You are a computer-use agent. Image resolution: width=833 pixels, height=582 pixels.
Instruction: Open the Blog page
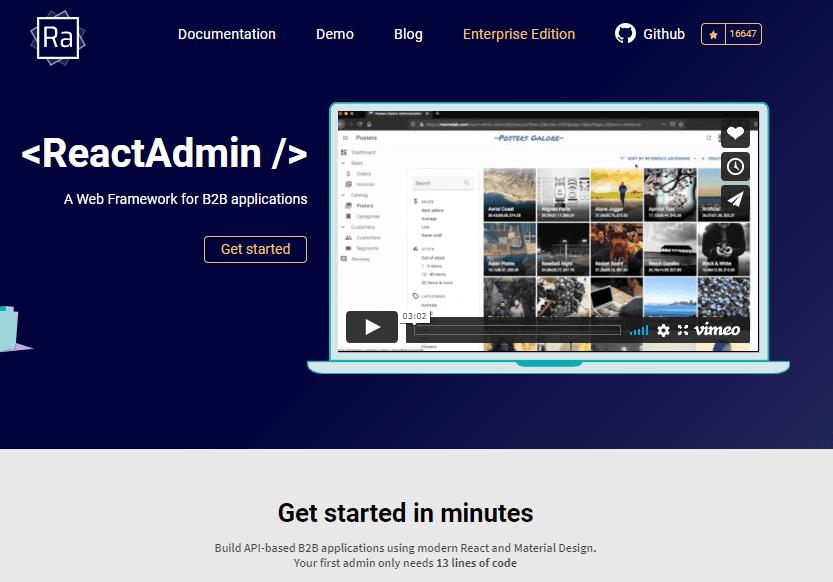click(408, 34)
